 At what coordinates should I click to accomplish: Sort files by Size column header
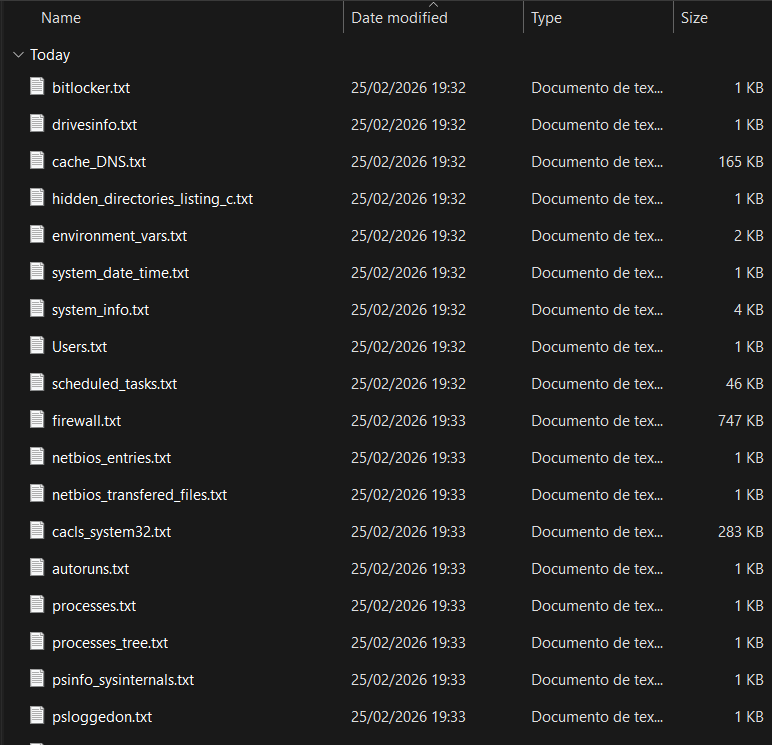(694, 18)
